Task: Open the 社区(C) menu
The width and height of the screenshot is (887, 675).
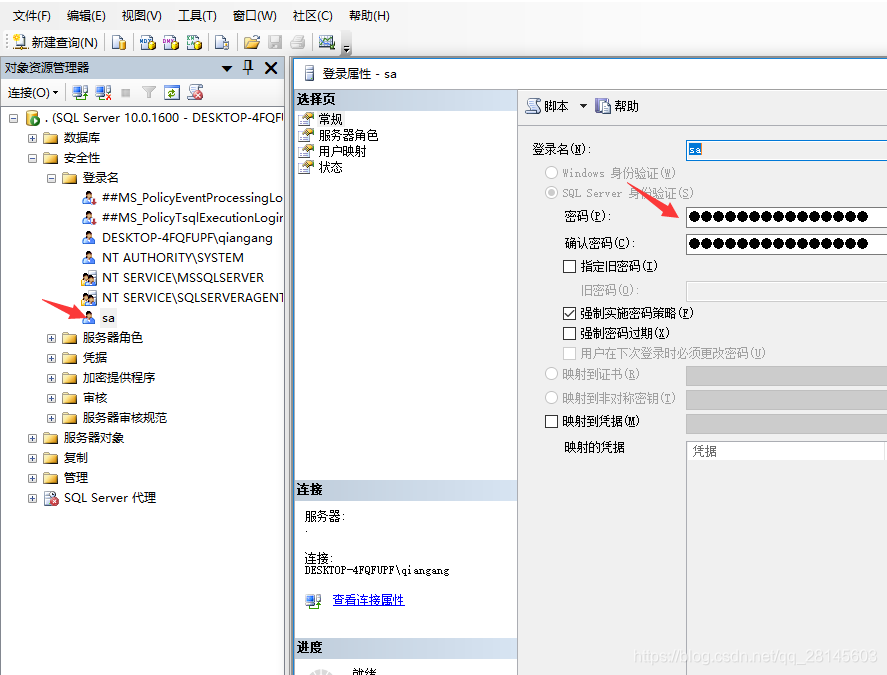Action: [x=312, y=16]
